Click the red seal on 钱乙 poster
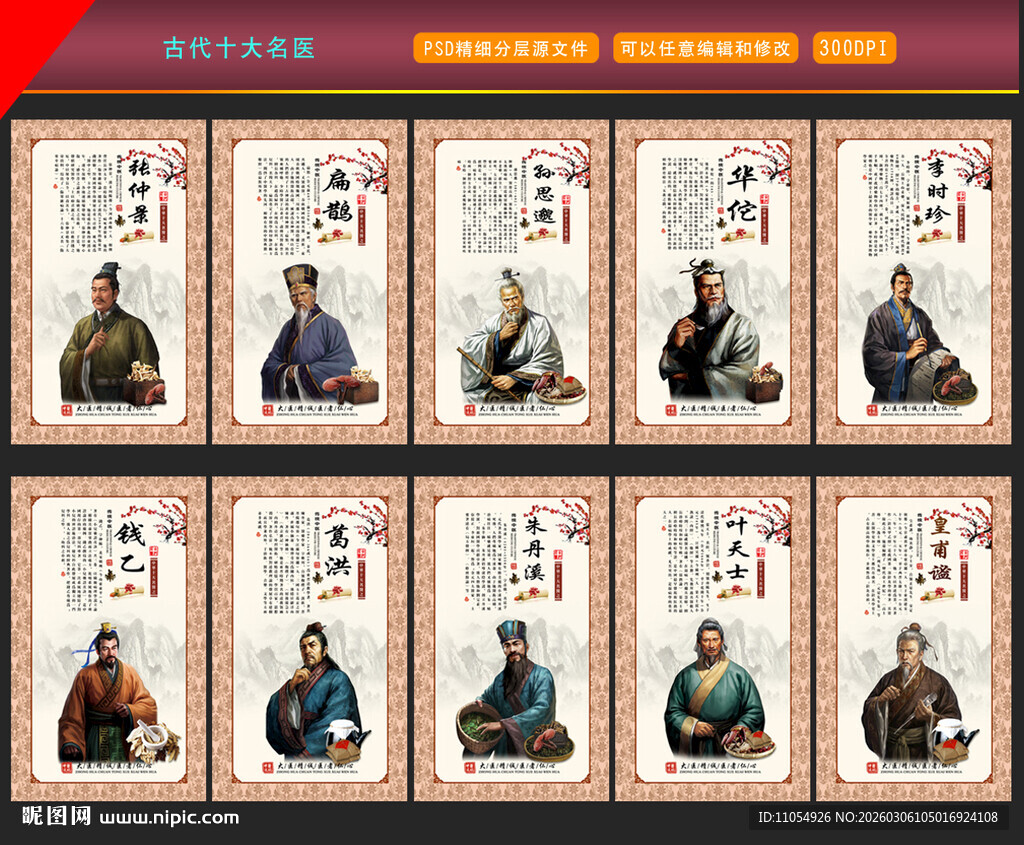The height and width of the screenshot is (845, 1024). click(x=153, y=550)
